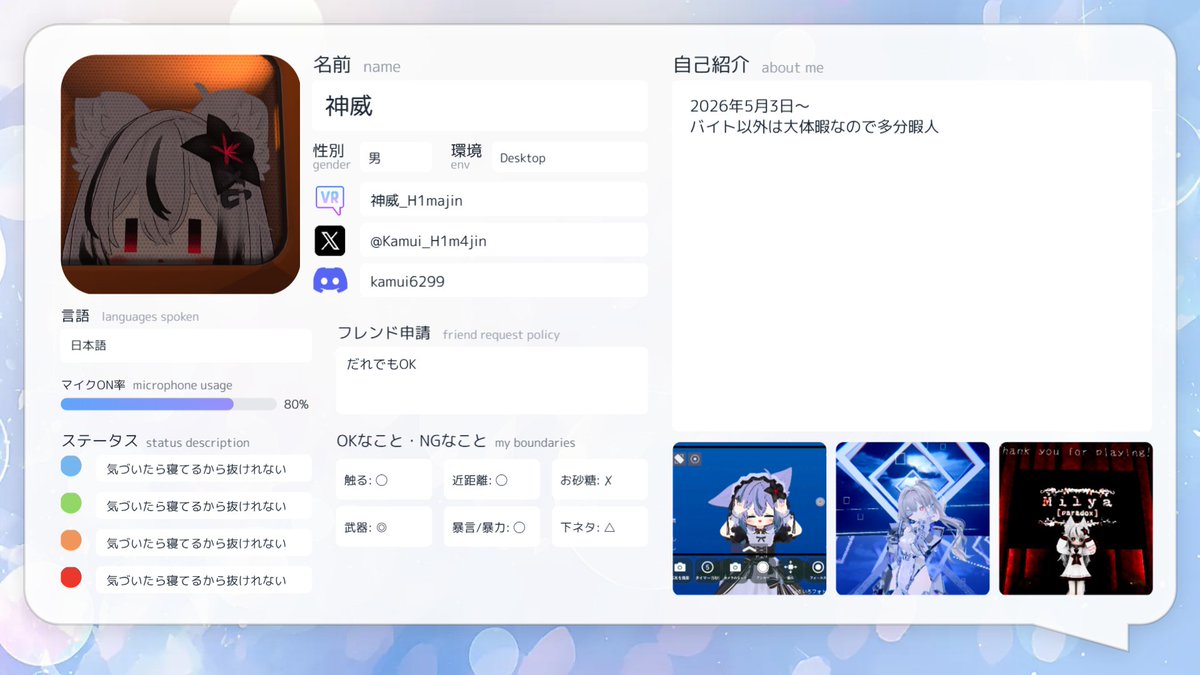
Task: Select the orange status dot
Action: tap(71, 541)
